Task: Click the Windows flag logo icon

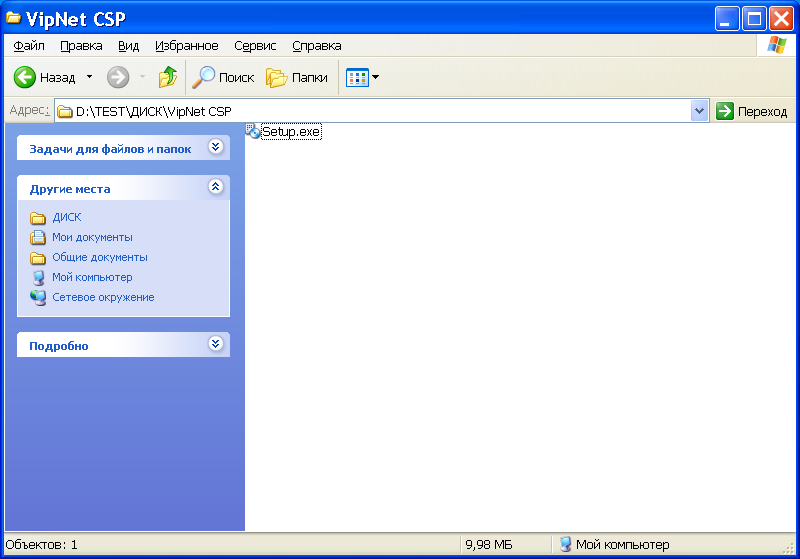Action: (777, 45)
